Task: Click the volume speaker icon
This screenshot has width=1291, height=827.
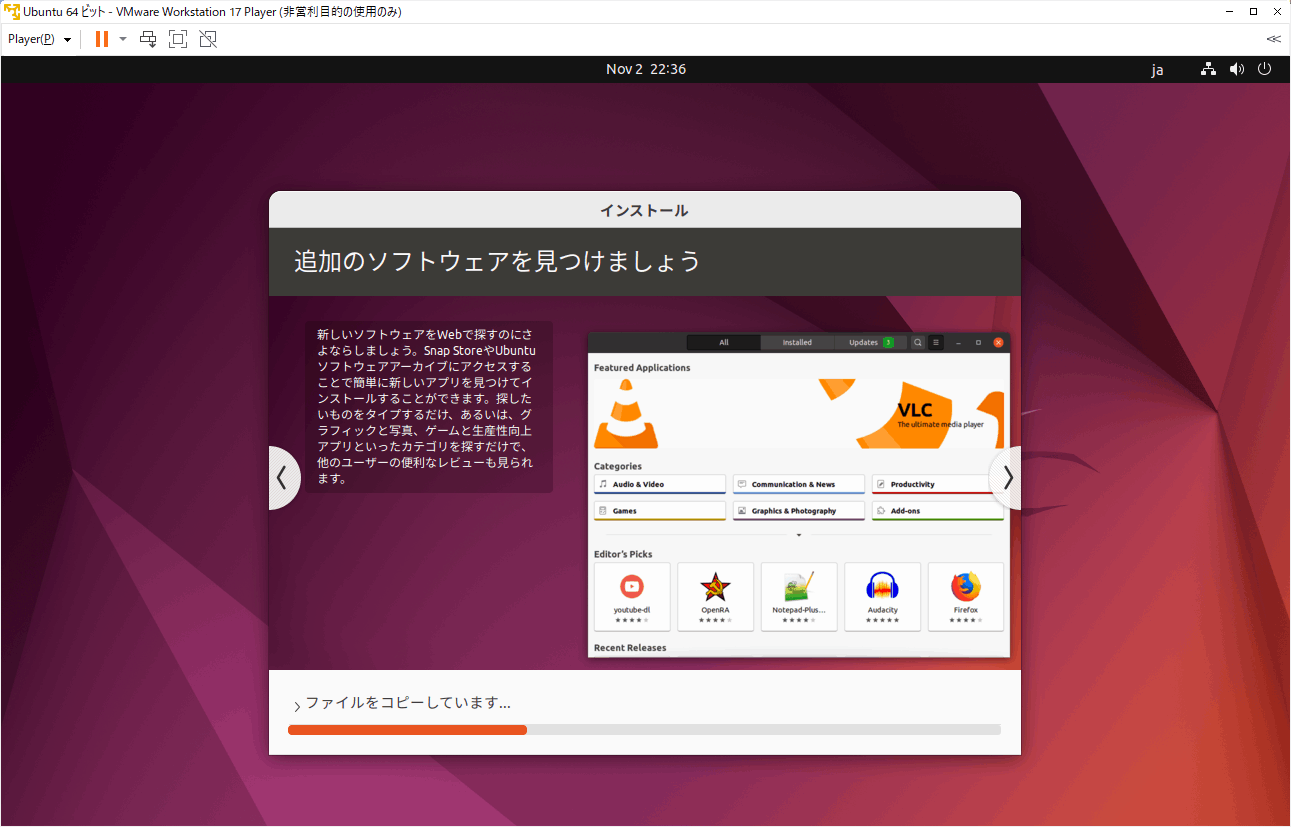Action: 1237,69
